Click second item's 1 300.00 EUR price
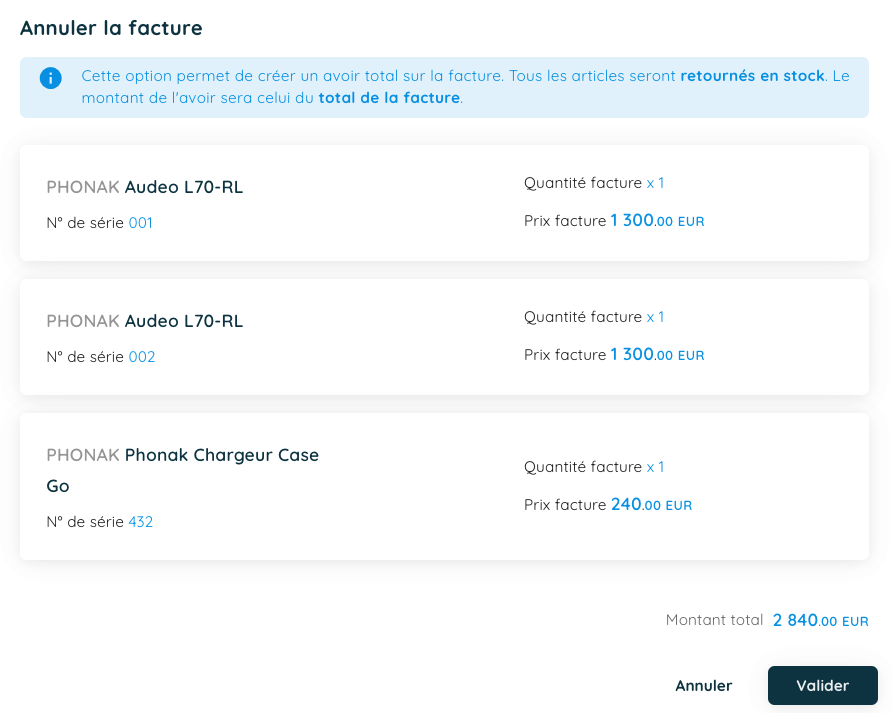The width and height of the screenshot is (893, 713). (x=657, y=355)
